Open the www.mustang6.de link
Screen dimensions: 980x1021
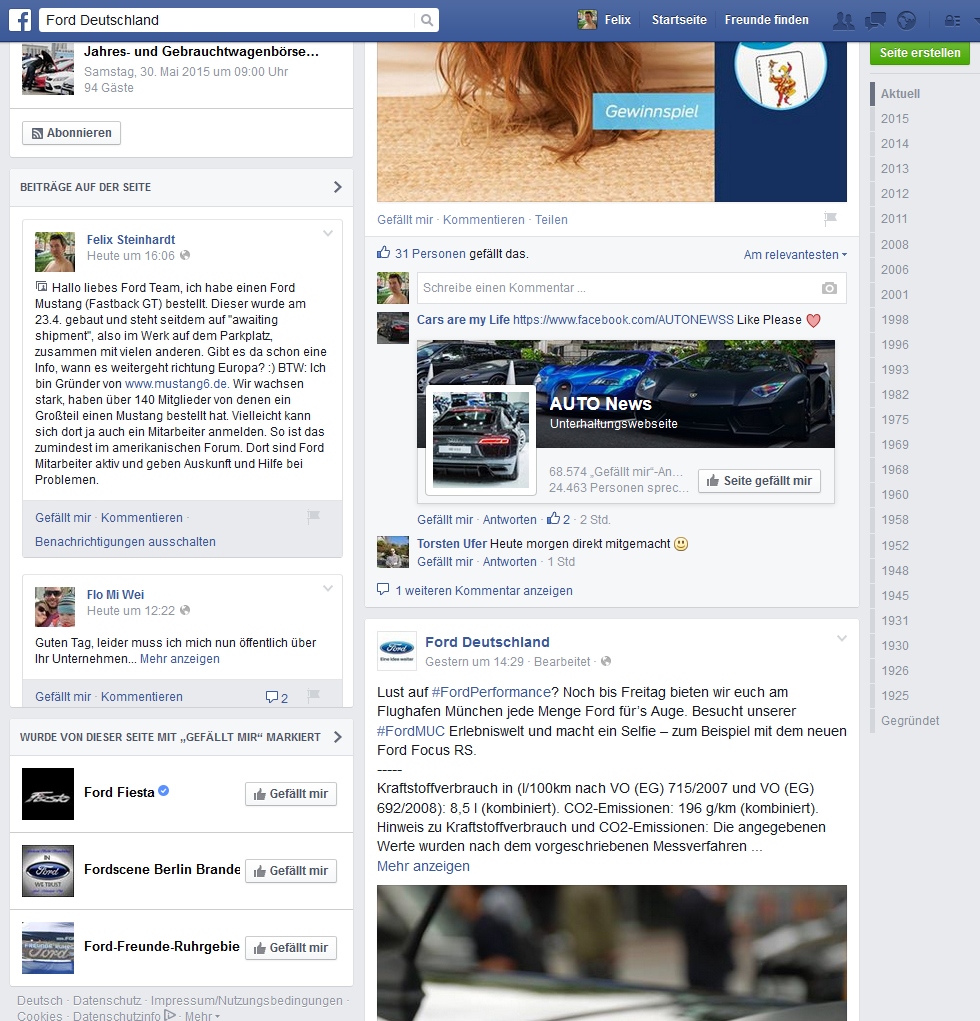176,384
